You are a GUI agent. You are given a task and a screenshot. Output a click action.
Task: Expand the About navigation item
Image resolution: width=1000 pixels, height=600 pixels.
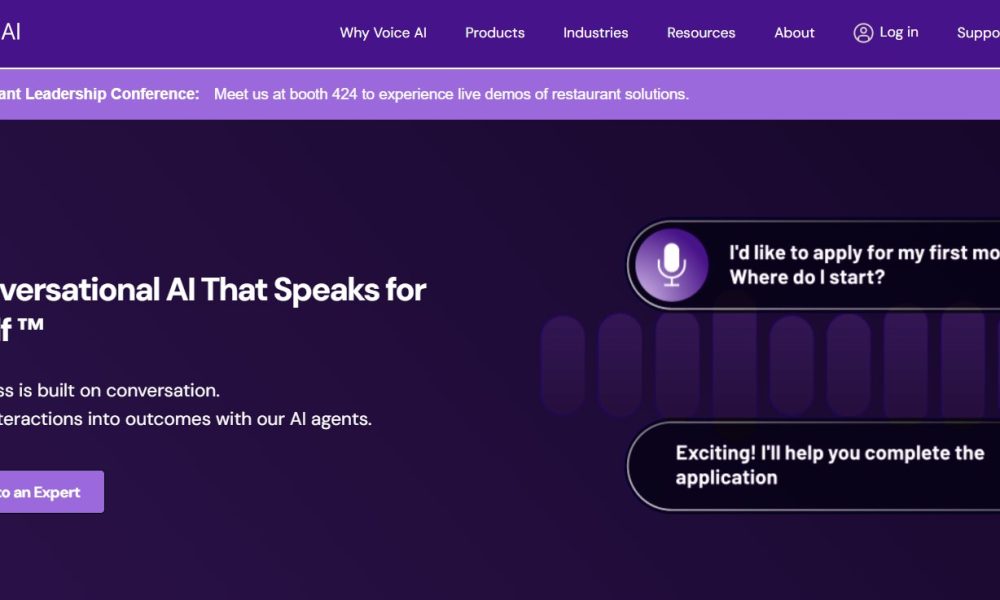click(794, 33)
